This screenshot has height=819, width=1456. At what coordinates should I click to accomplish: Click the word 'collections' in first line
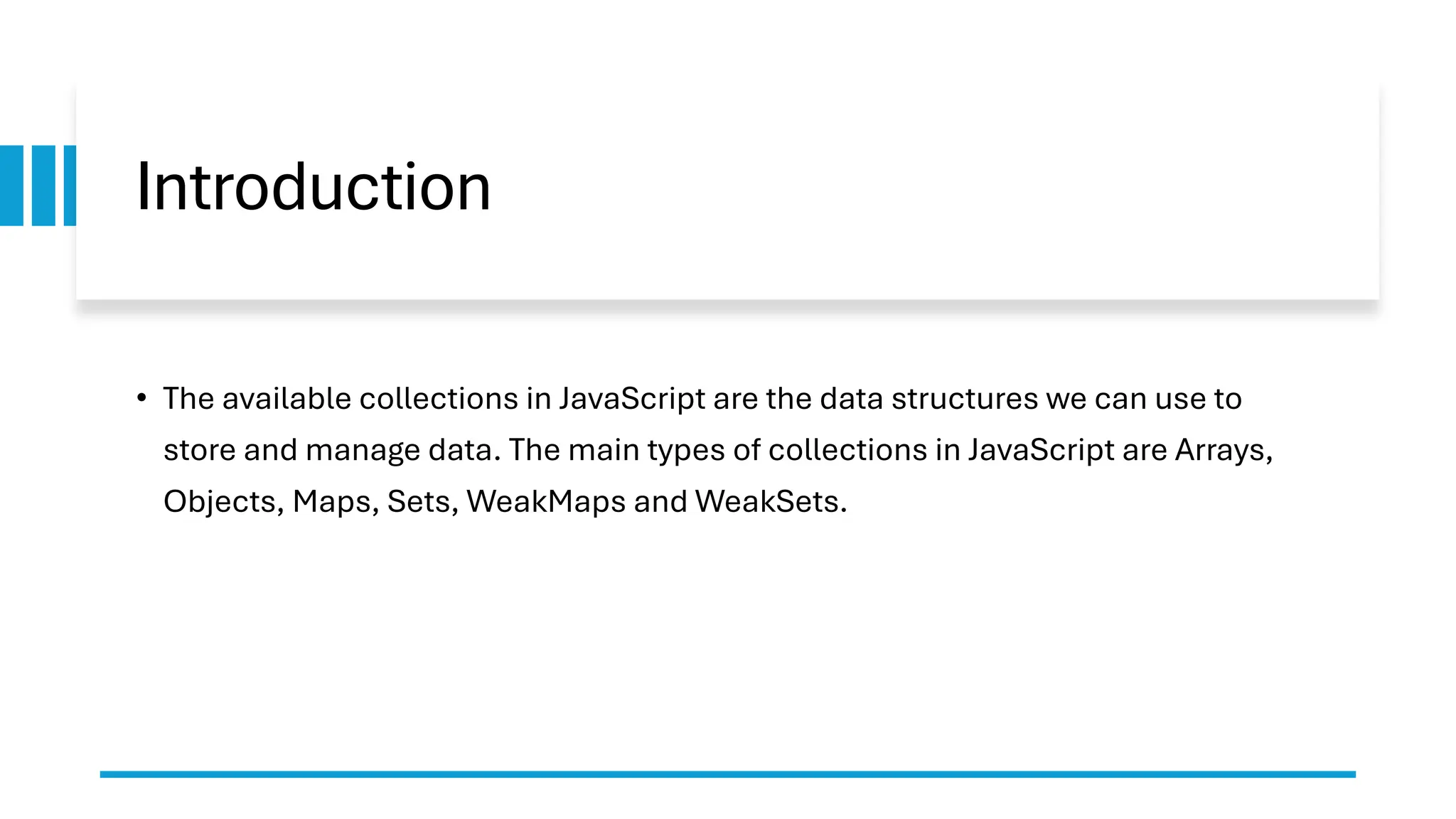point(439,399)
